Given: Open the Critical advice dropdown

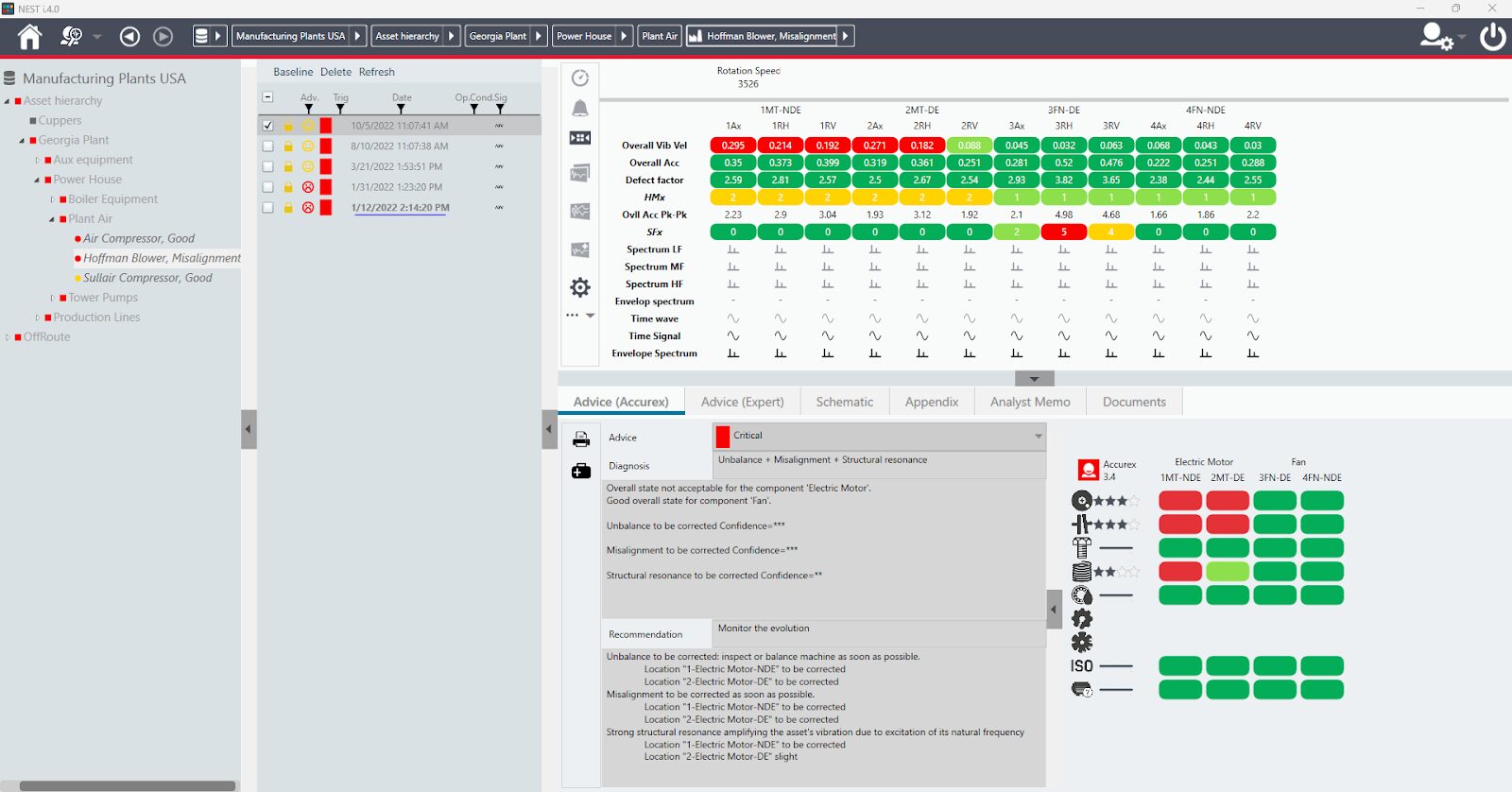Looking at the screenshot, I should [x=1038, y=437].
